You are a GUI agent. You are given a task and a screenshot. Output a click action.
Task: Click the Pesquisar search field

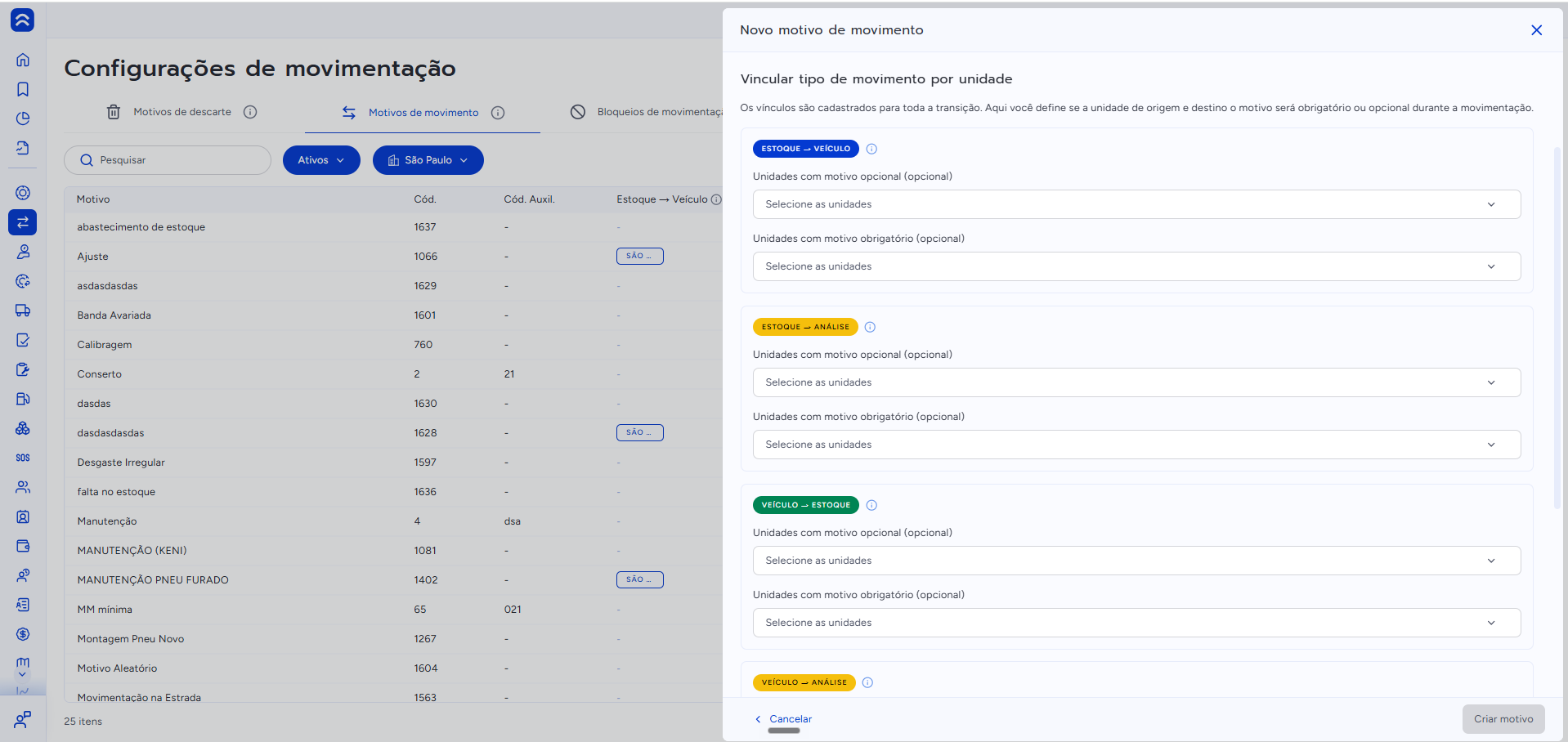tap(168, 160)
